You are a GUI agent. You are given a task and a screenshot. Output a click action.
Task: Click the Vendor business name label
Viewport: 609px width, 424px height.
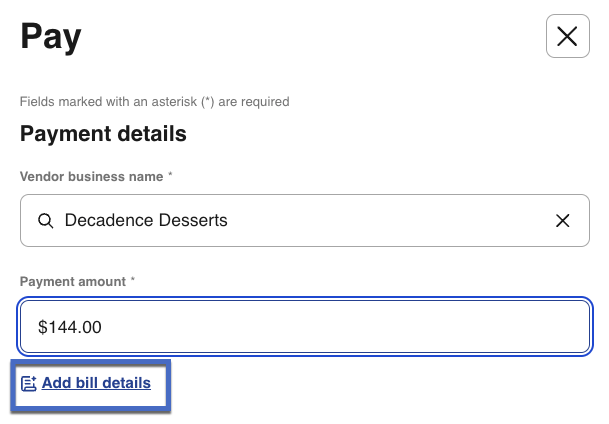91,176
